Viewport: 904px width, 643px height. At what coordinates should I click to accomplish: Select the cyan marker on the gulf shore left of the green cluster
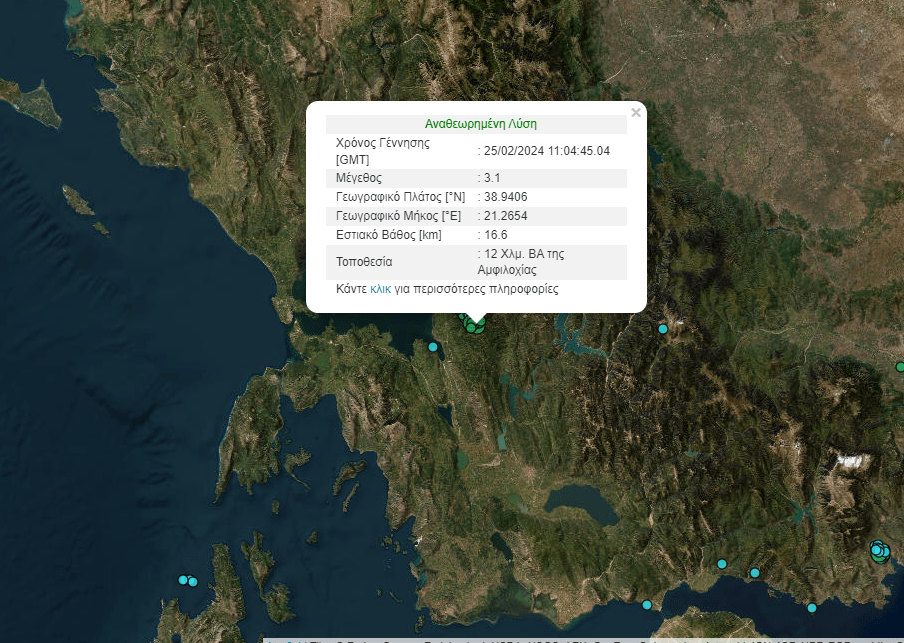(x=433, y=347)
